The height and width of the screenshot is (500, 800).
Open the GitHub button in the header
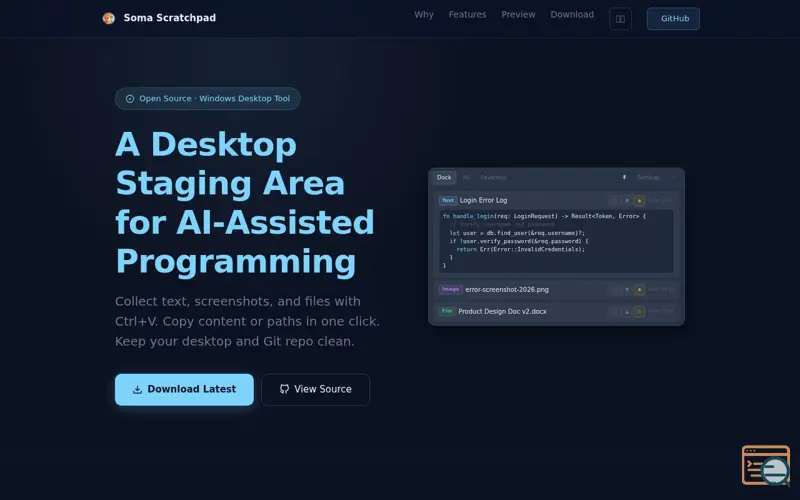click(673, 19)
